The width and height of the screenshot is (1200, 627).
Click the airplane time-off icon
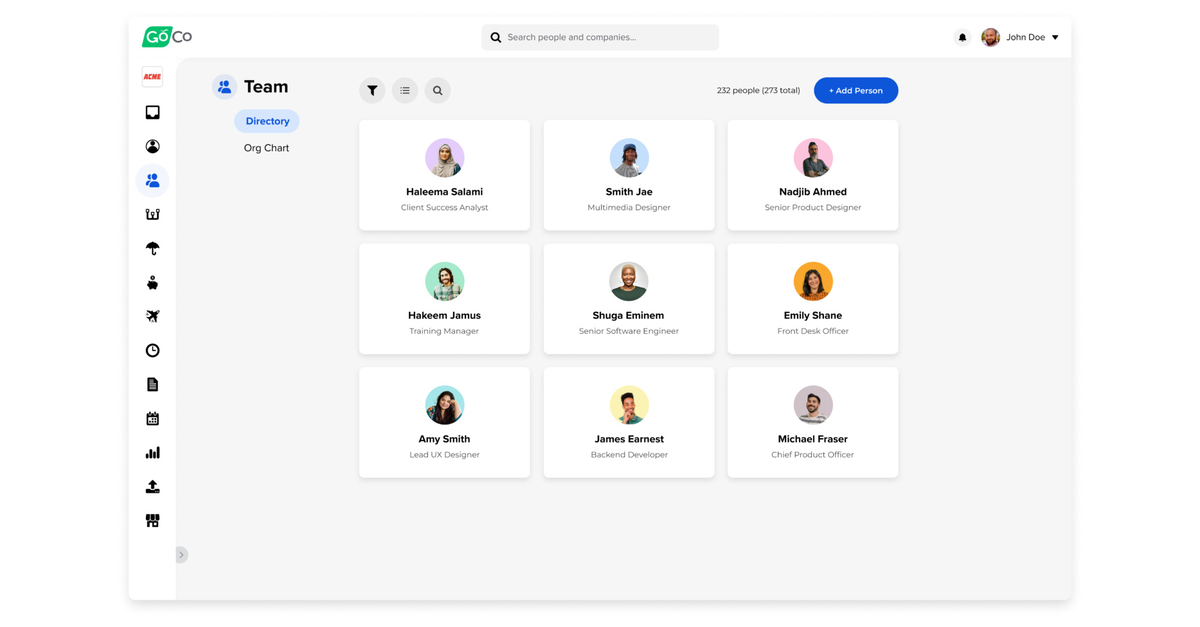(x=152, y=315)
